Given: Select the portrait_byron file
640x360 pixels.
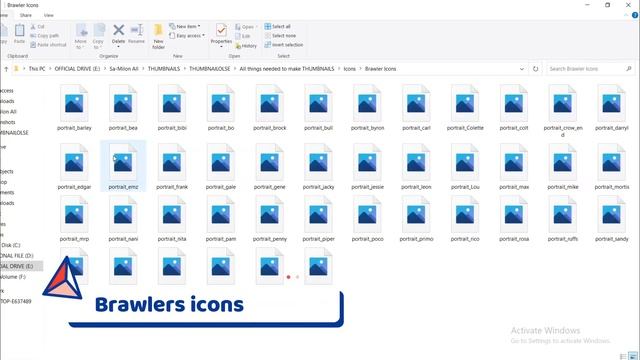Looking at the screenshot, I should tap(367, 108).
